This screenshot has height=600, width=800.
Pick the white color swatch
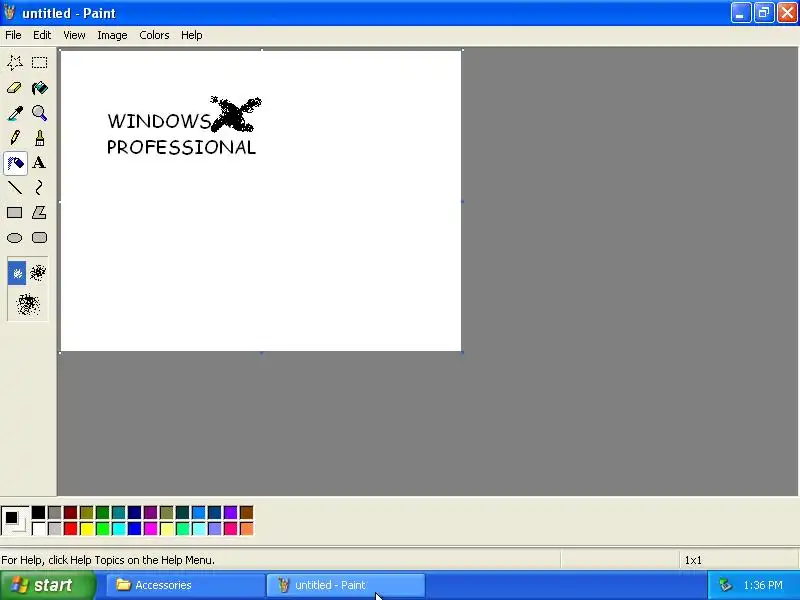pyautogui.click(x=38, y=528)
